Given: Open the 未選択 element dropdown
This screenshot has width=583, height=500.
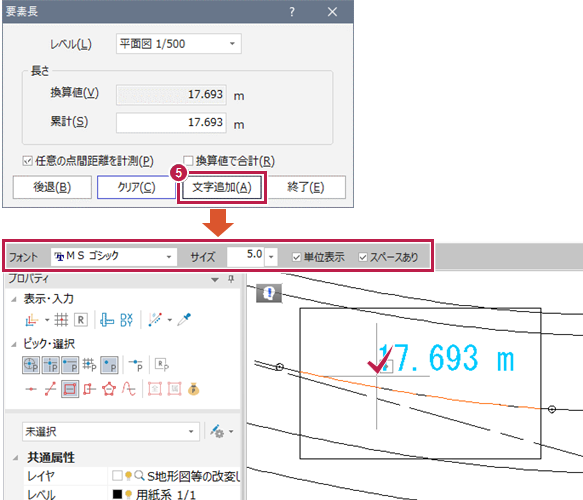Looking at the screenshot, I should (110, 432).
